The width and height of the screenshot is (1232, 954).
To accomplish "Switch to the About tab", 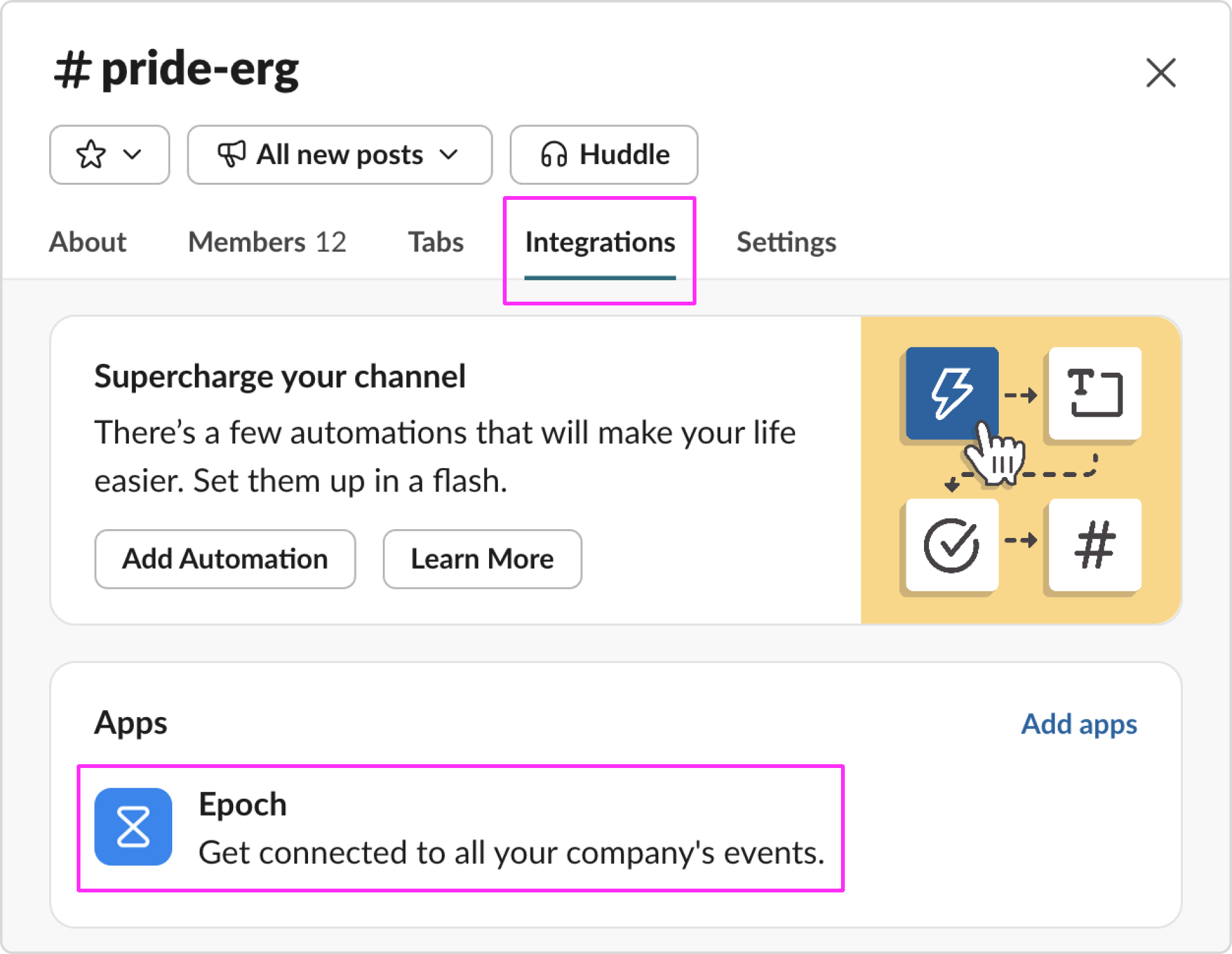I will click(x=88, y=242).
